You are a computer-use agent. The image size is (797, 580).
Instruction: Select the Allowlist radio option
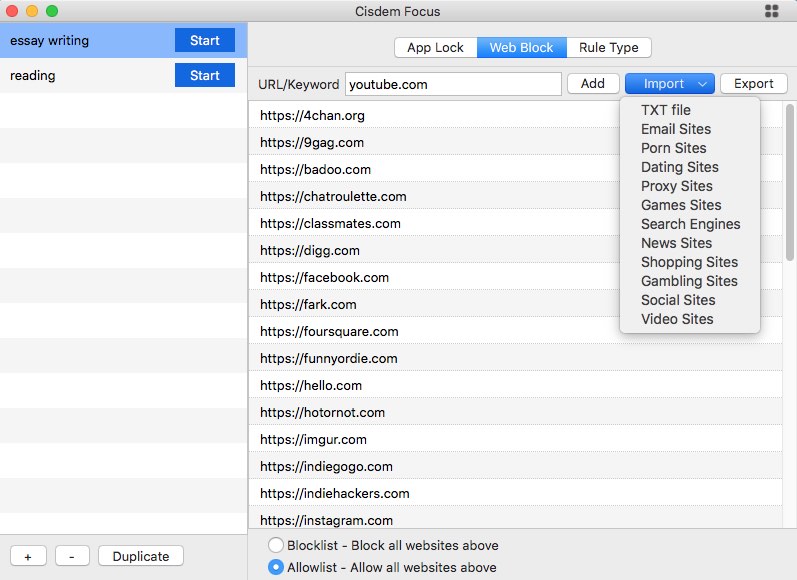click(x=275, y=567)
